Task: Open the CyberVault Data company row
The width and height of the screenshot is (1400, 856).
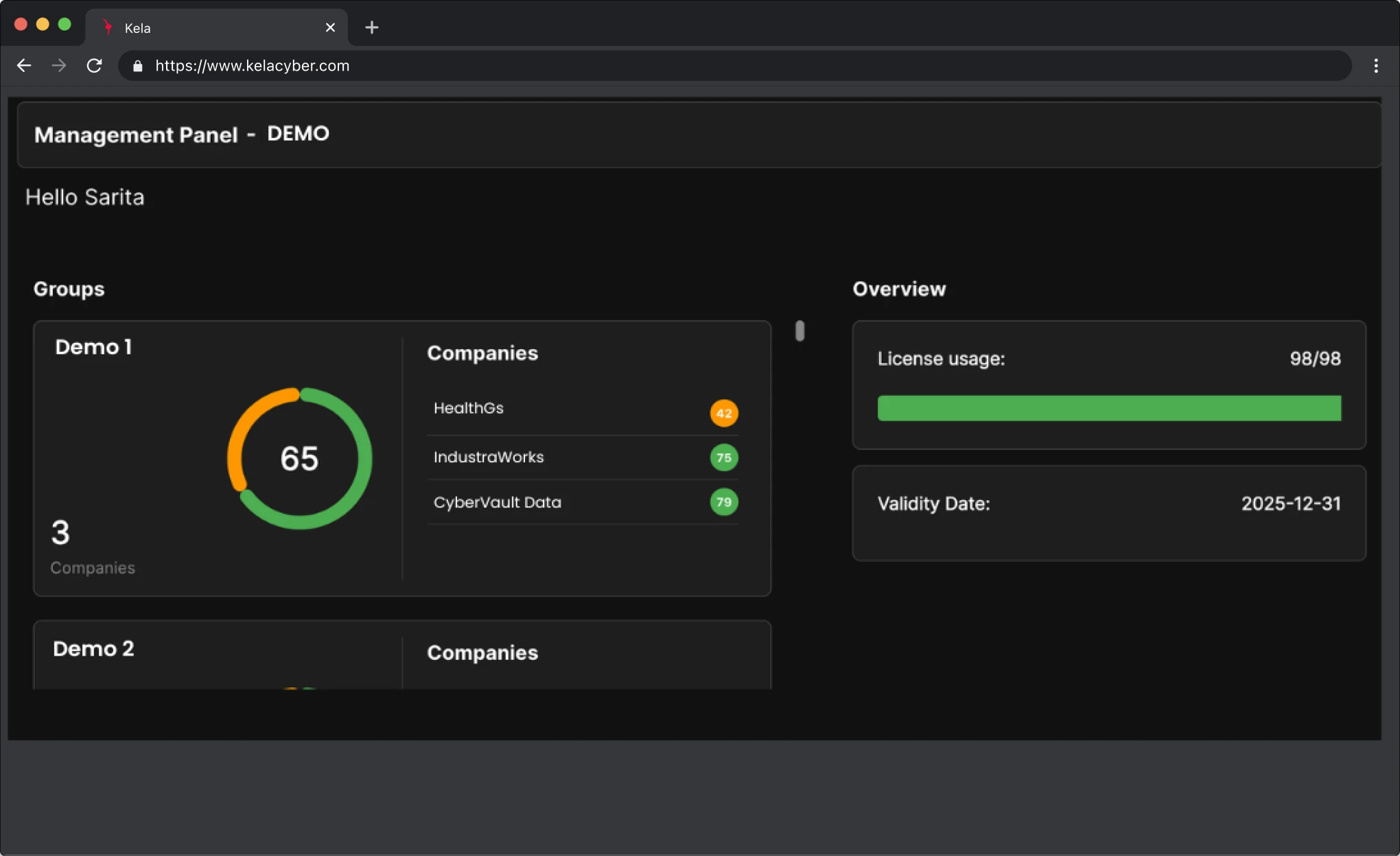Action: pos(583,502)
